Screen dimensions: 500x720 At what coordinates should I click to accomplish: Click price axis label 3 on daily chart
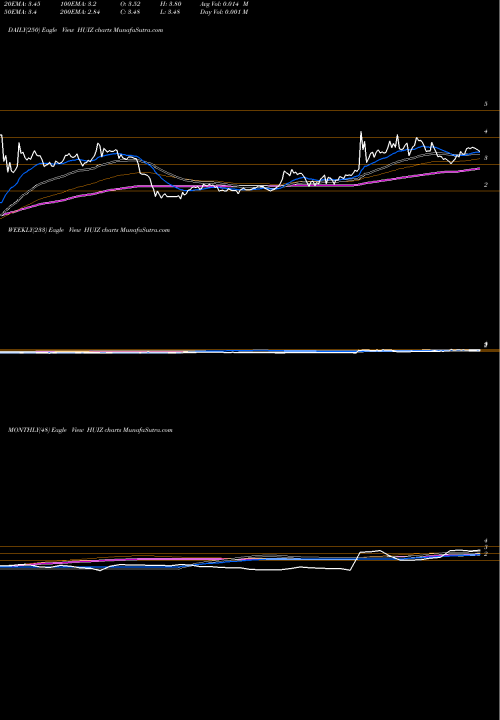[486, 158]
